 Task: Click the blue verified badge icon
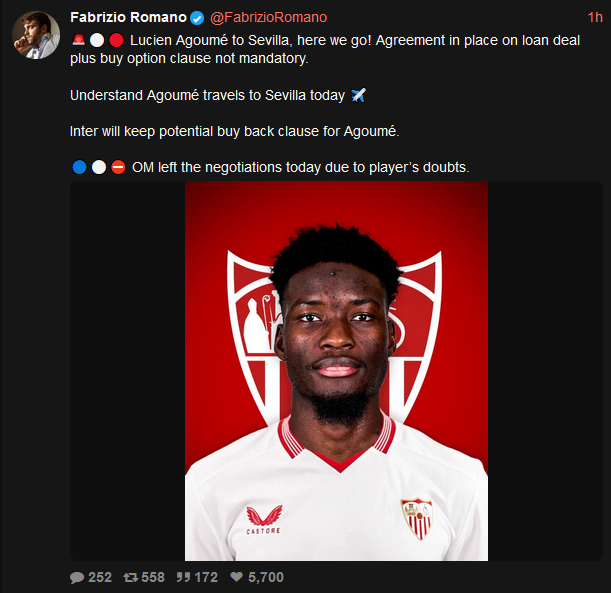tap(197, 18)
